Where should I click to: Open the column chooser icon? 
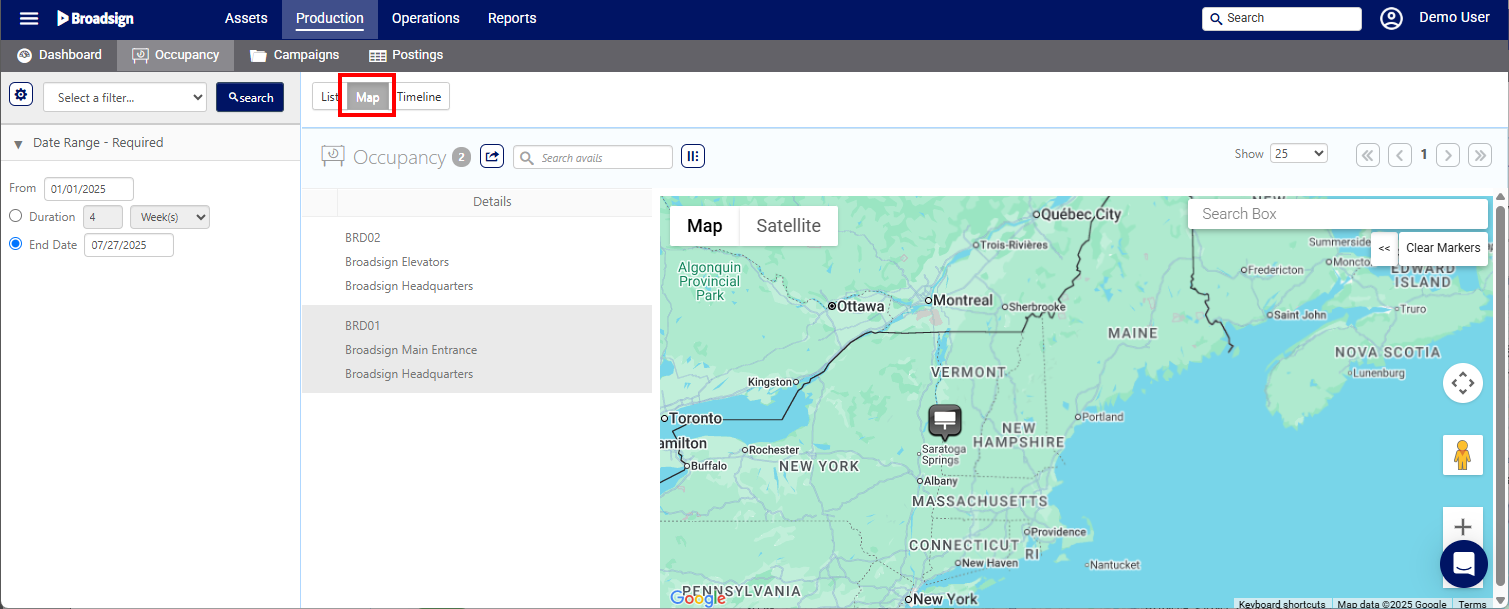693,156
